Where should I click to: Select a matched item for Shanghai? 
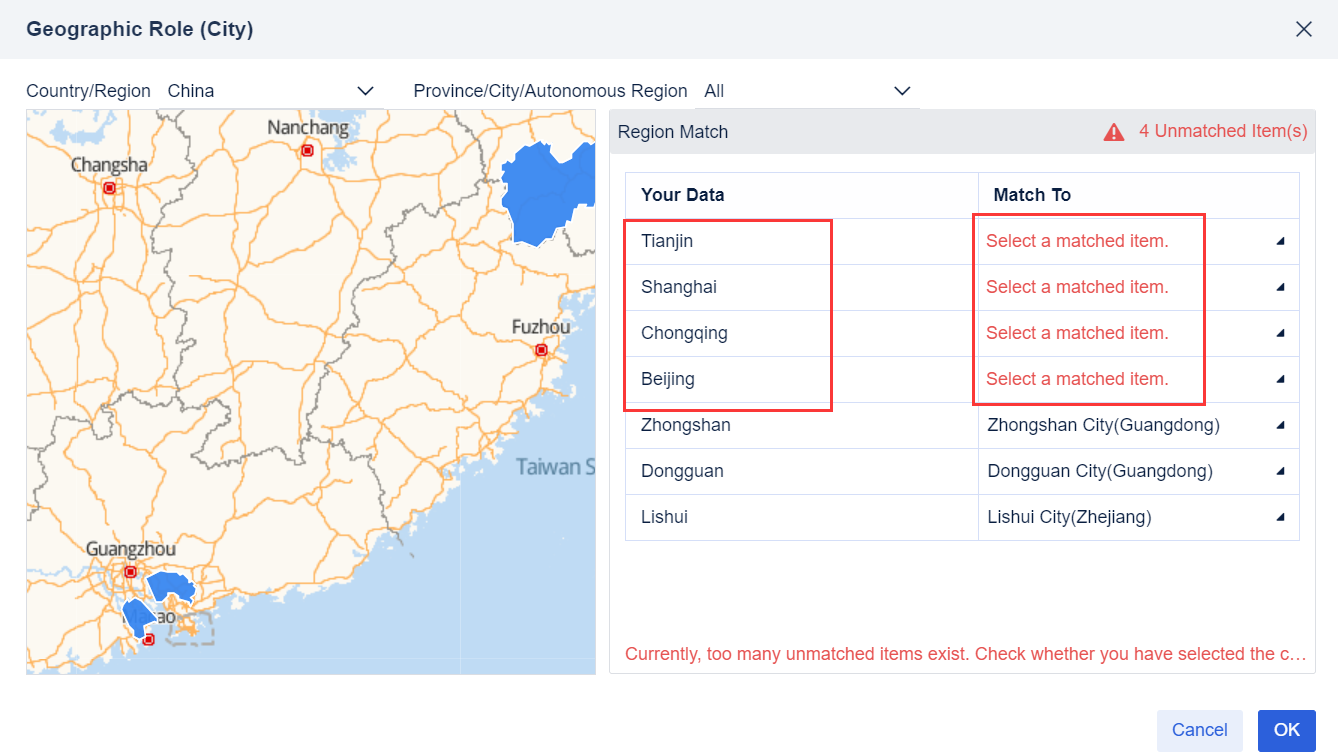click(x=1075, y=287)
